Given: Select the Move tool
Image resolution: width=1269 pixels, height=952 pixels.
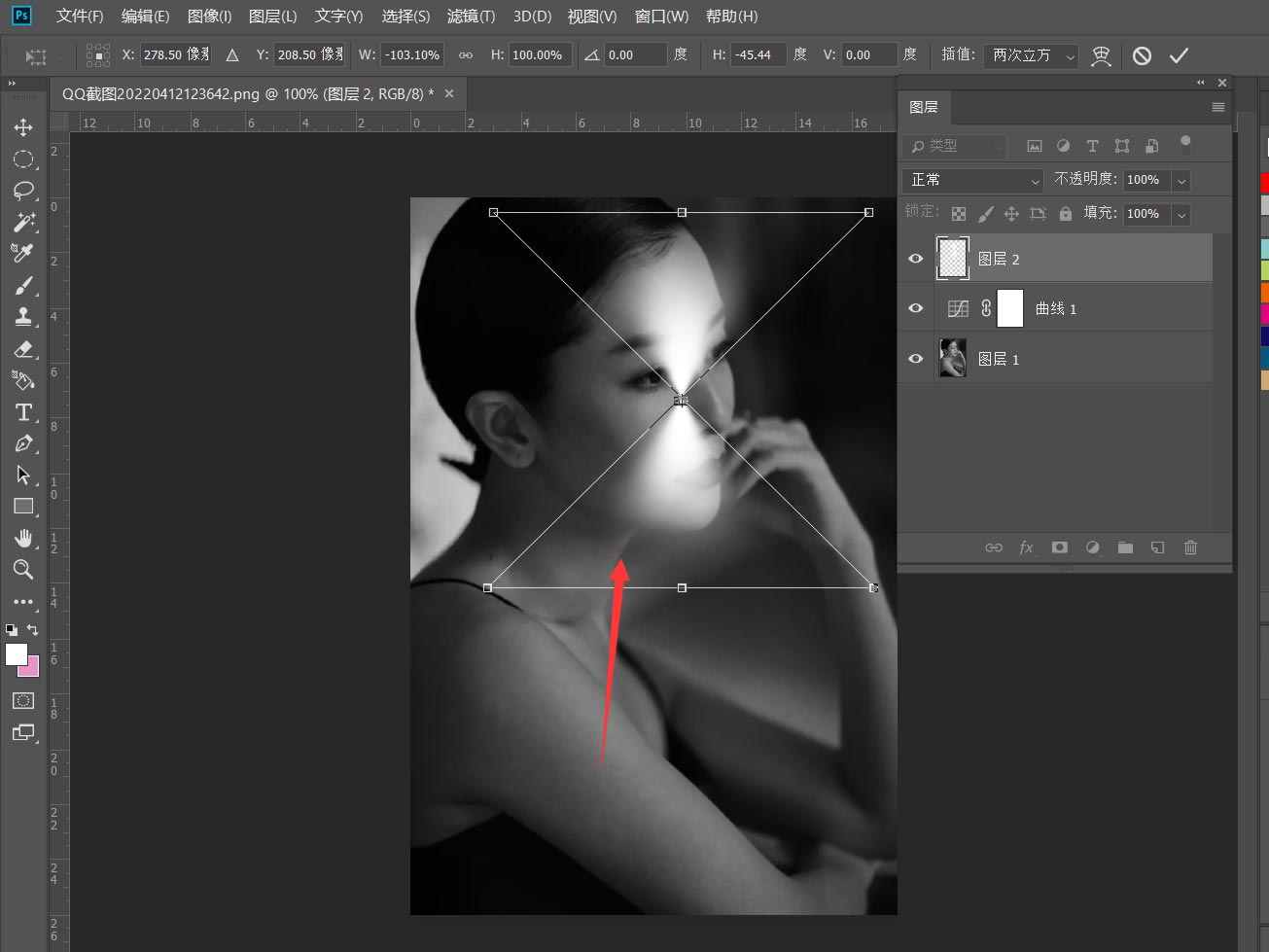Looking at the screenshot, I should (x=23, y=127).
